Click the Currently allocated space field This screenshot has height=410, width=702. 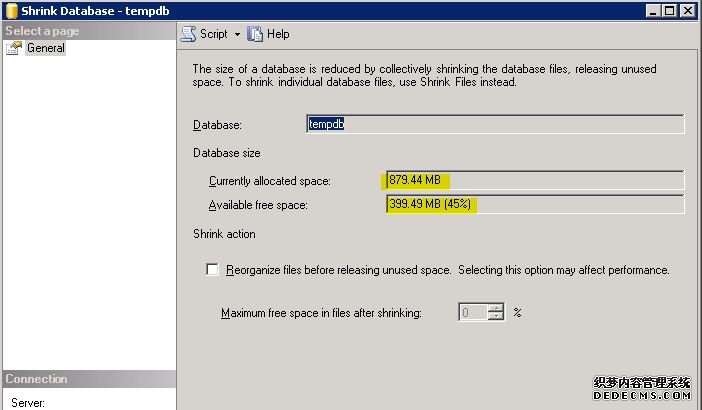tap(534, 180)
